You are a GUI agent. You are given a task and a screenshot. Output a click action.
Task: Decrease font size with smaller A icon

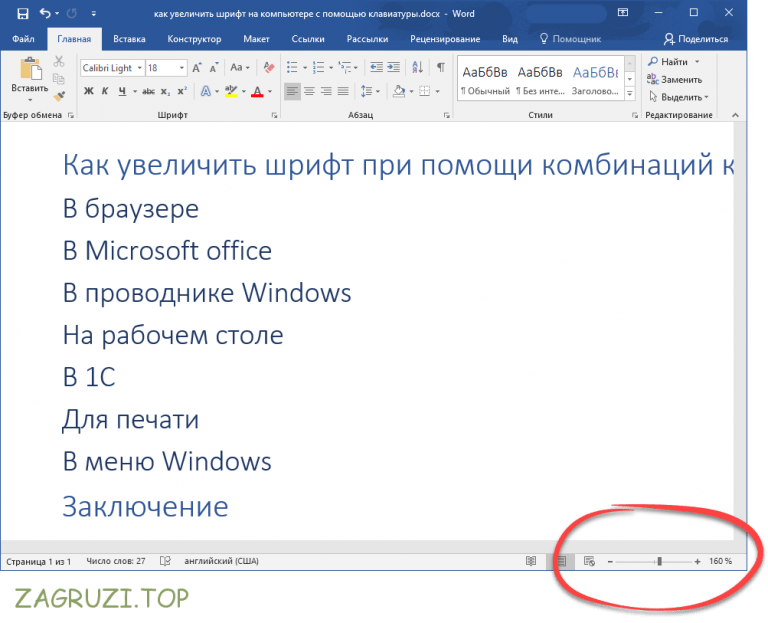pyautogui.click(x=214, y=68)
